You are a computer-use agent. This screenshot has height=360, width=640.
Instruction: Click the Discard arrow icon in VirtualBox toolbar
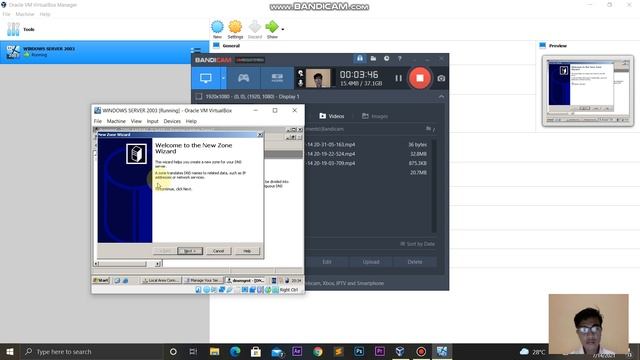click(255, 27)
